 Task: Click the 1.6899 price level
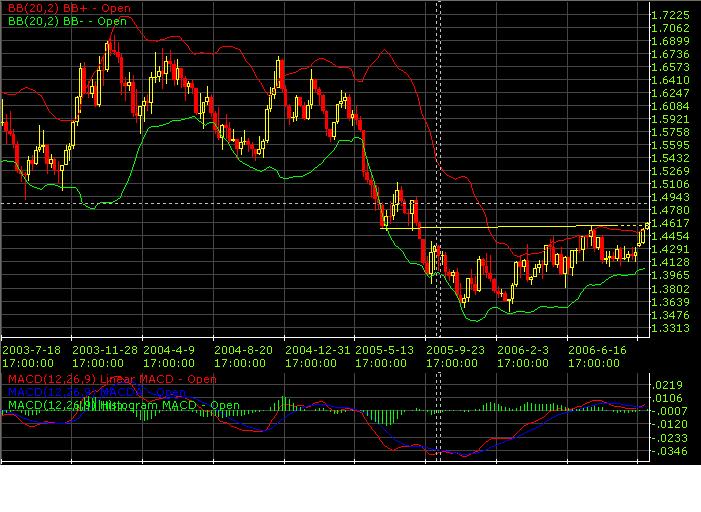[x=670, y=42]
